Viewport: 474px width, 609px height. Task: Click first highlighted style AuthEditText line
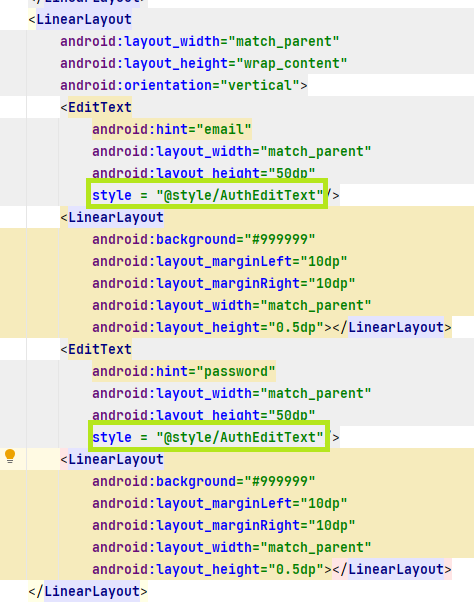click(207, 195)
